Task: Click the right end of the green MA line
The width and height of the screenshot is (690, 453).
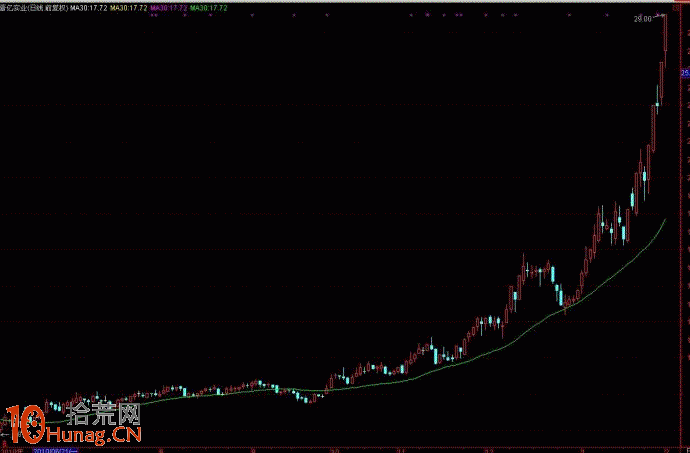Action: pyautogui.click(x=665, y=219)
